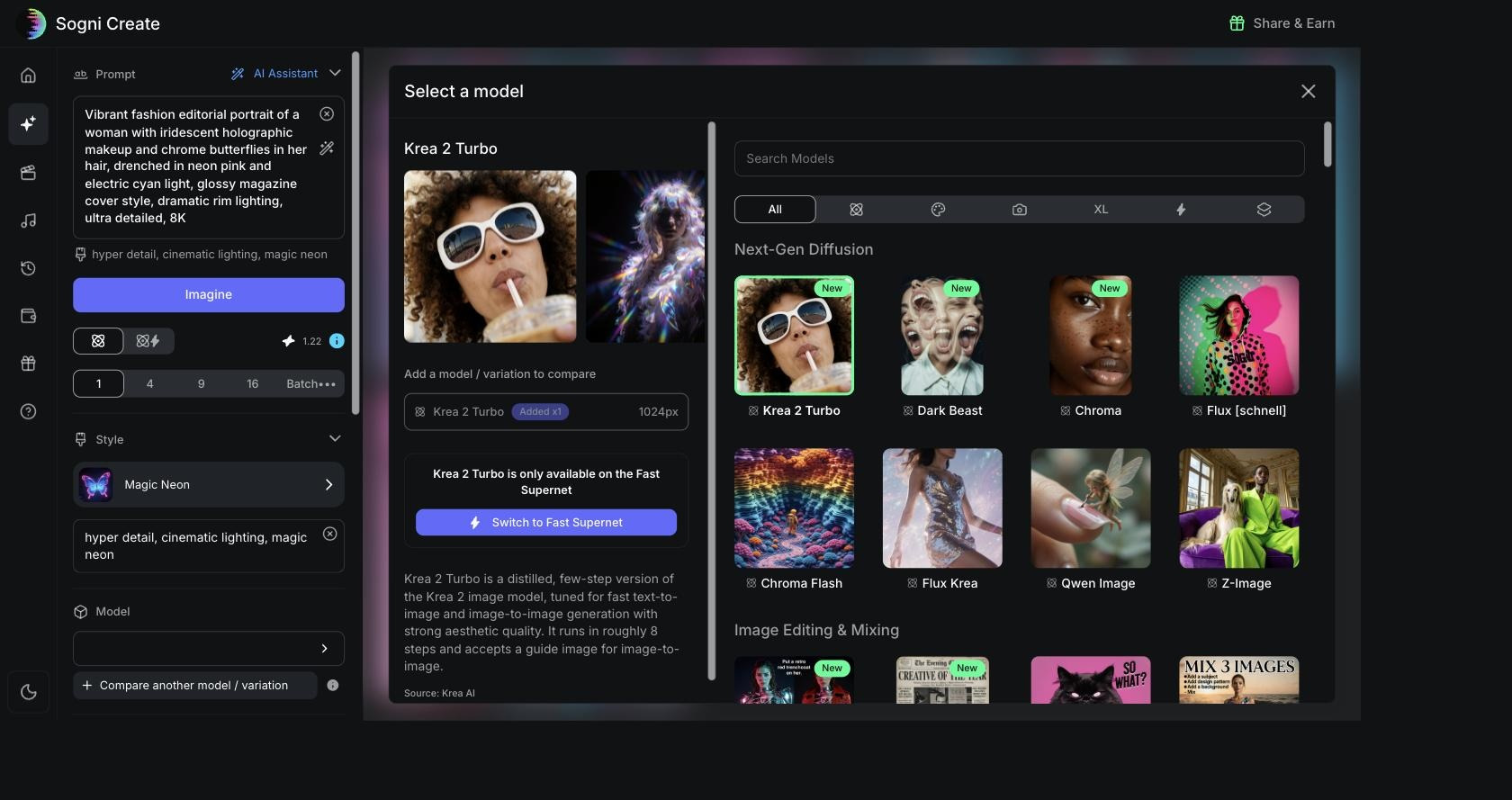Viewport: 1512px width, 800px height.
Task: Filter models by the camera icon tab
Action: pyautogui.click(x=1019, y=210)
